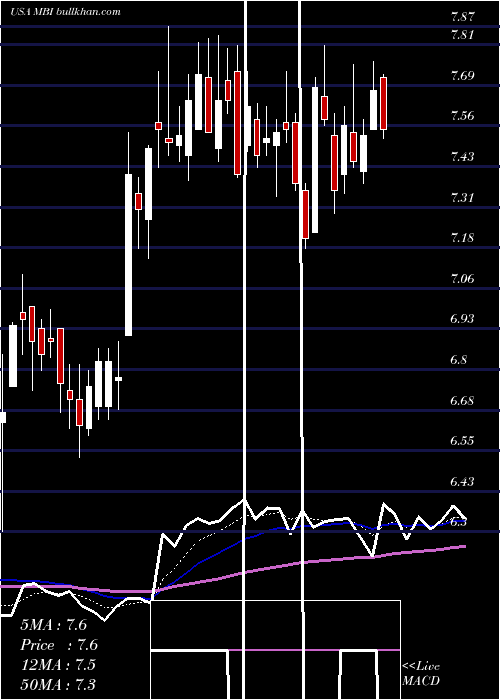Click the '<<Live MACD' label
The height and width of the screenshot is (700, 500).
[x=421, y=673]
